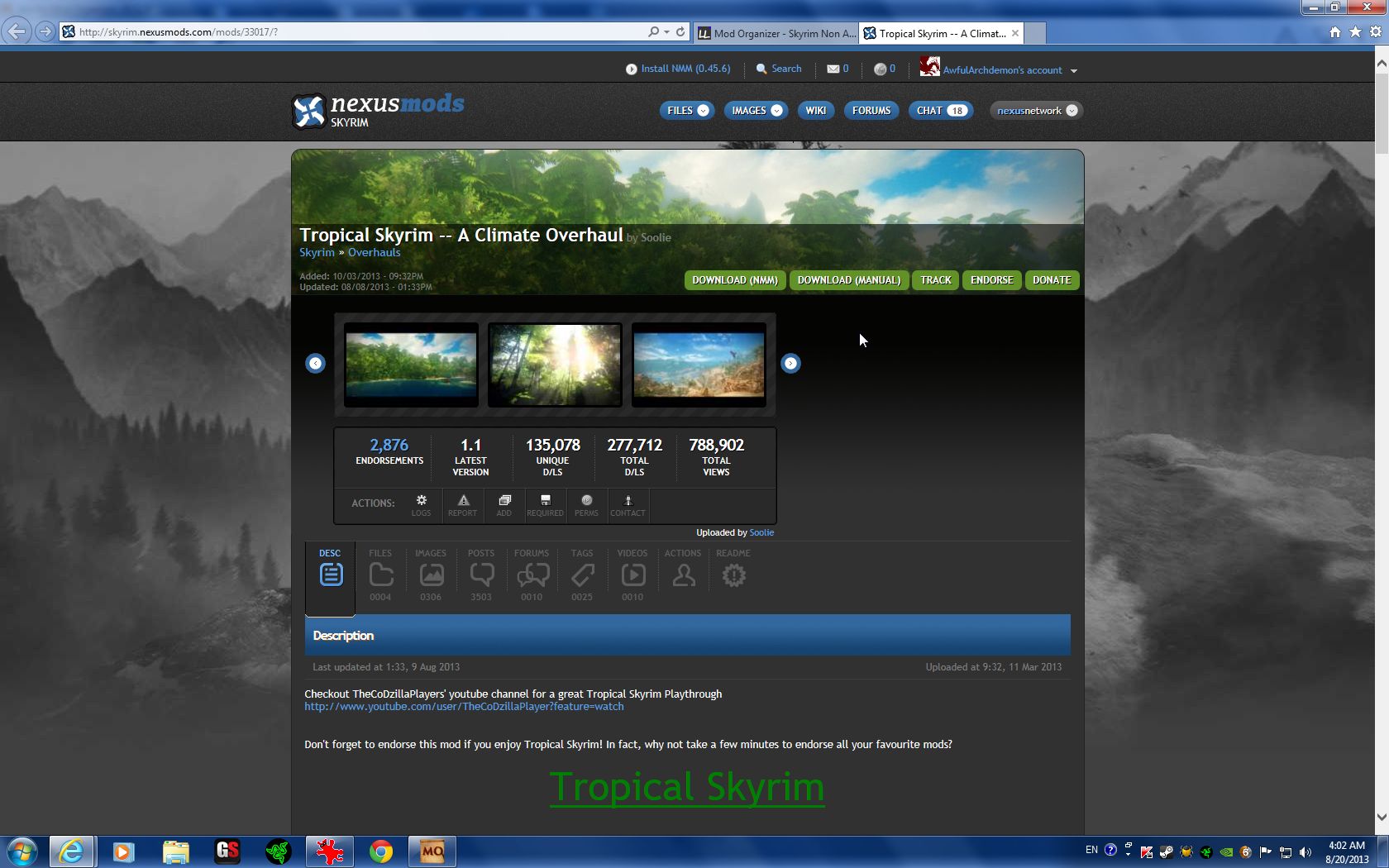Click the DOWNLOAD (NMM) button
Viewport: 1389px width, 868px height.
point(734,280)
